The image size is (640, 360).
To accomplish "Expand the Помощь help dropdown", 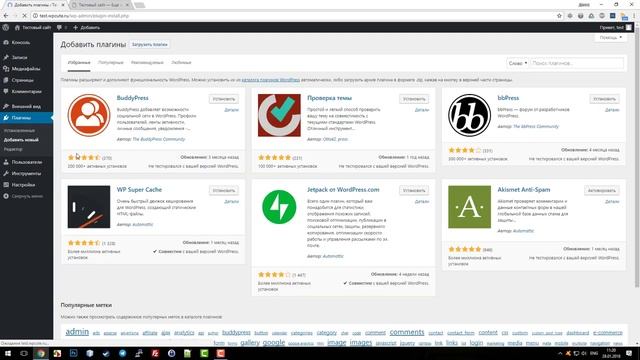I will coord(610,38).
